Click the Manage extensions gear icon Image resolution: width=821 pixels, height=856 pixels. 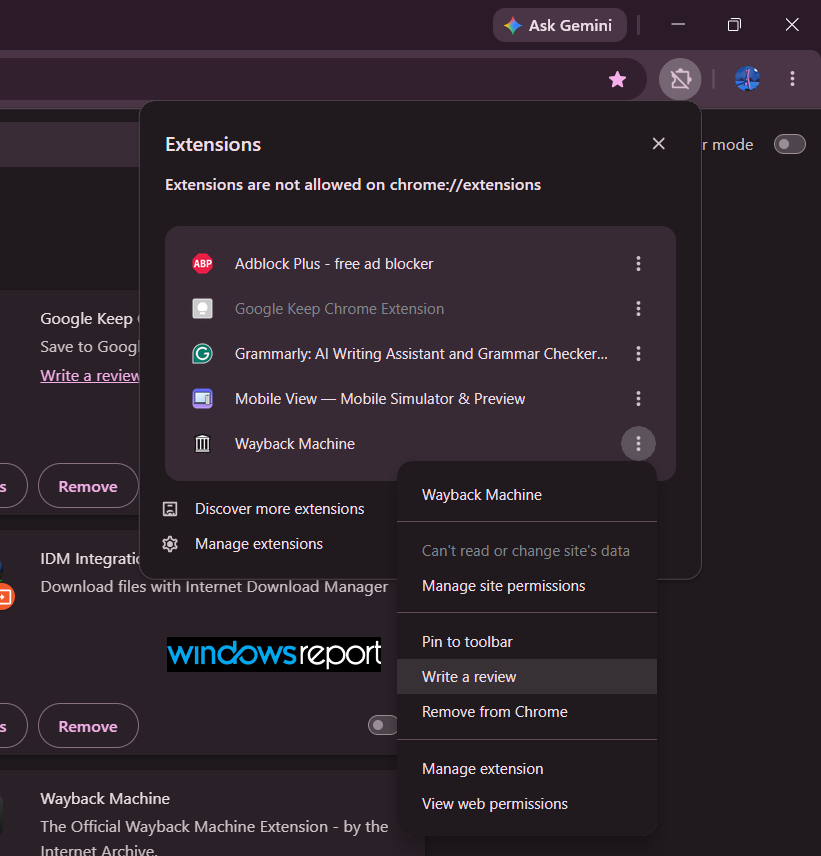[x=170, y=544]
